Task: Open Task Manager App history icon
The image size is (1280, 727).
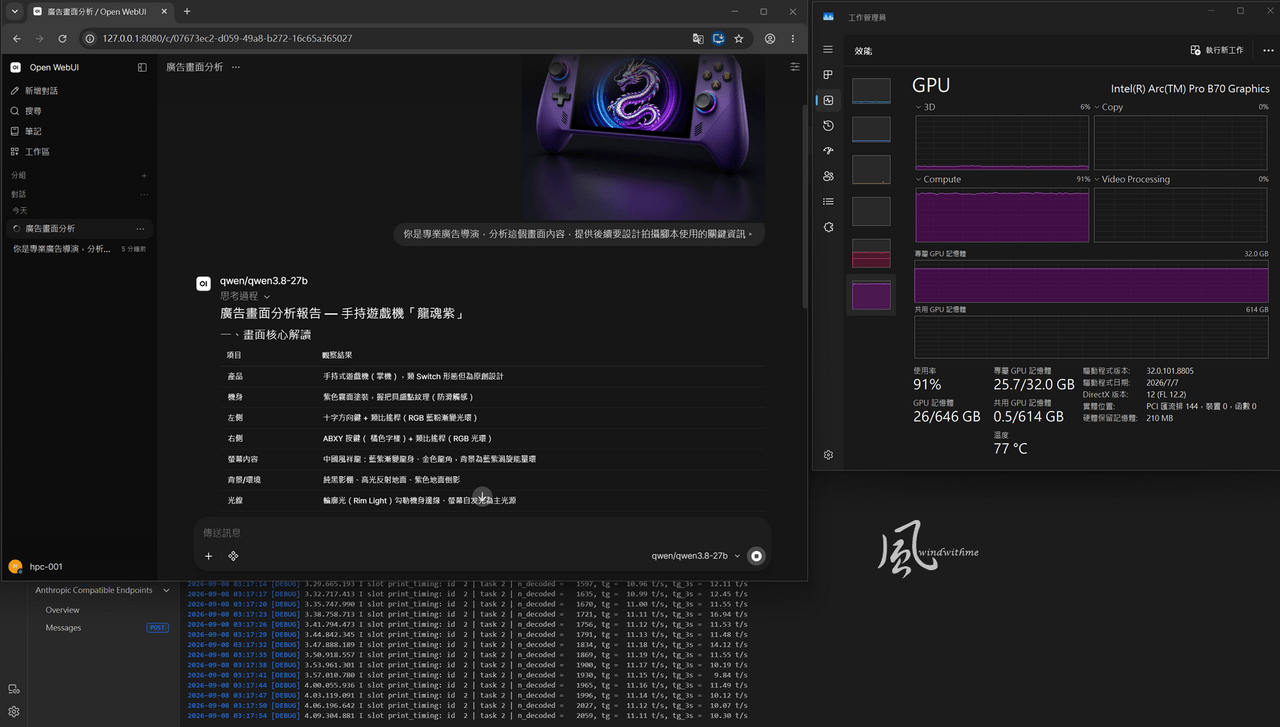Action: click(828, 126)
